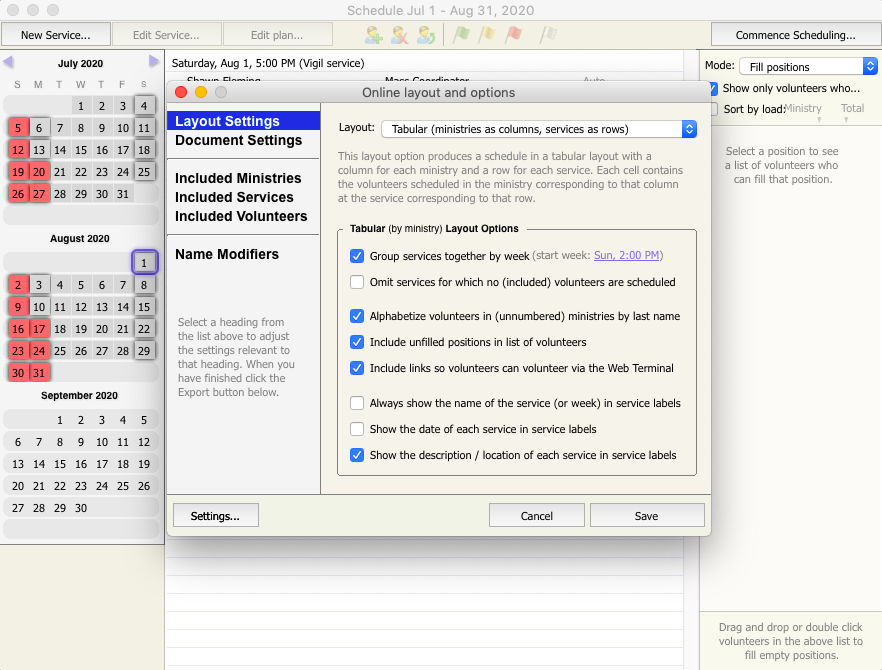Click the swap volunteer icon with green arrow
Screen dimensions: 882x670
click(x=426, y=35)
